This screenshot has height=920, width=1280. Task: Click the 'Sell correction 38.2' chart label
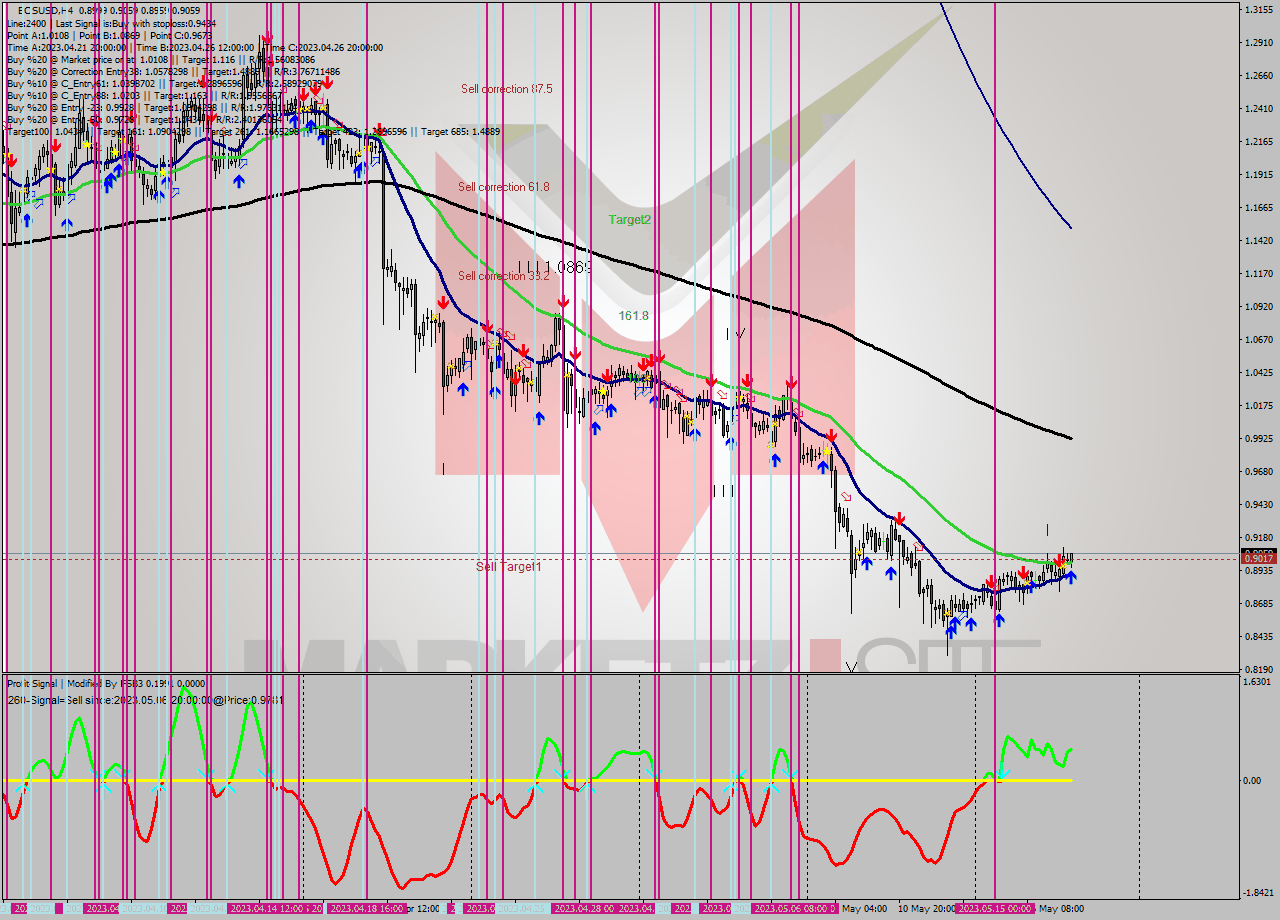coord(504,276)
